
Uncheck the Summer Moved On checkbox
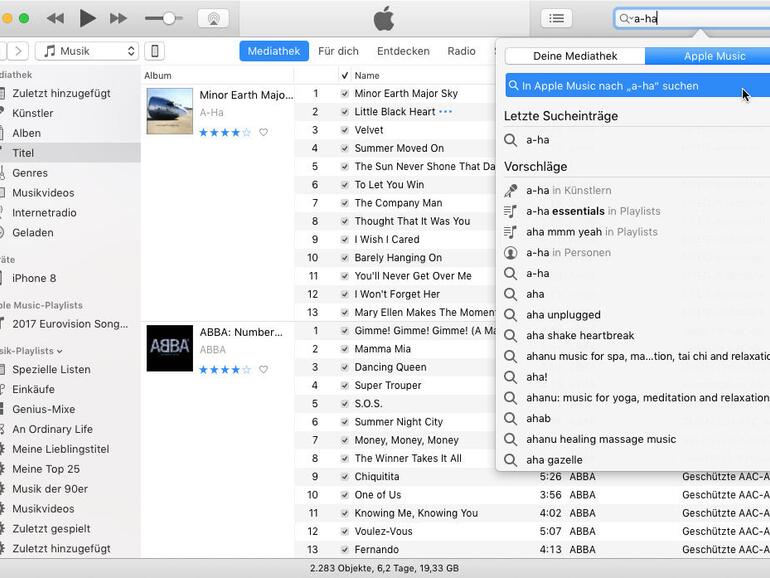[345, 148]
